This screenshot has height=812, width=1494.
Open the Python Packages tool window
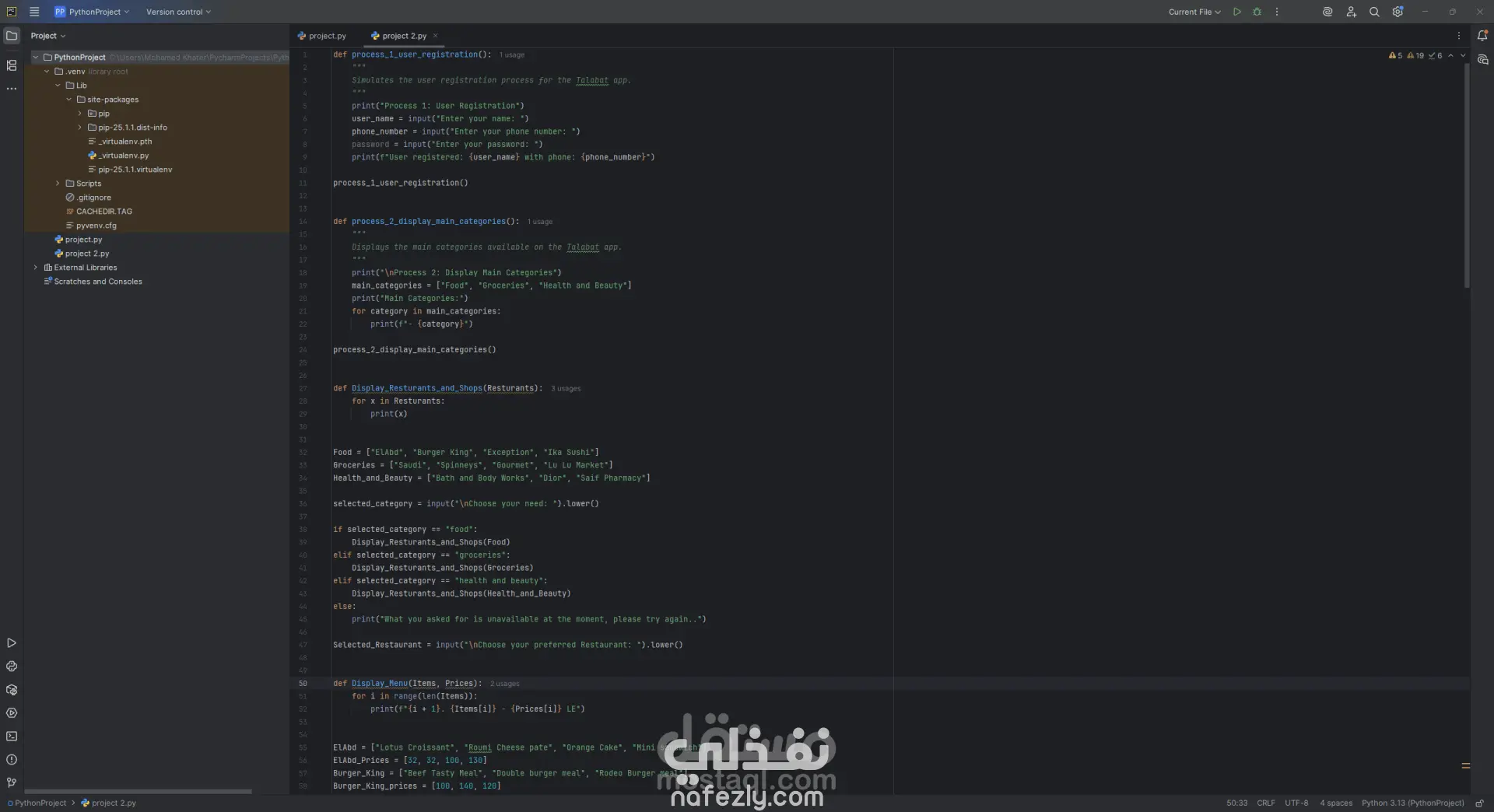pyautogui.click(x=12, y=690)
